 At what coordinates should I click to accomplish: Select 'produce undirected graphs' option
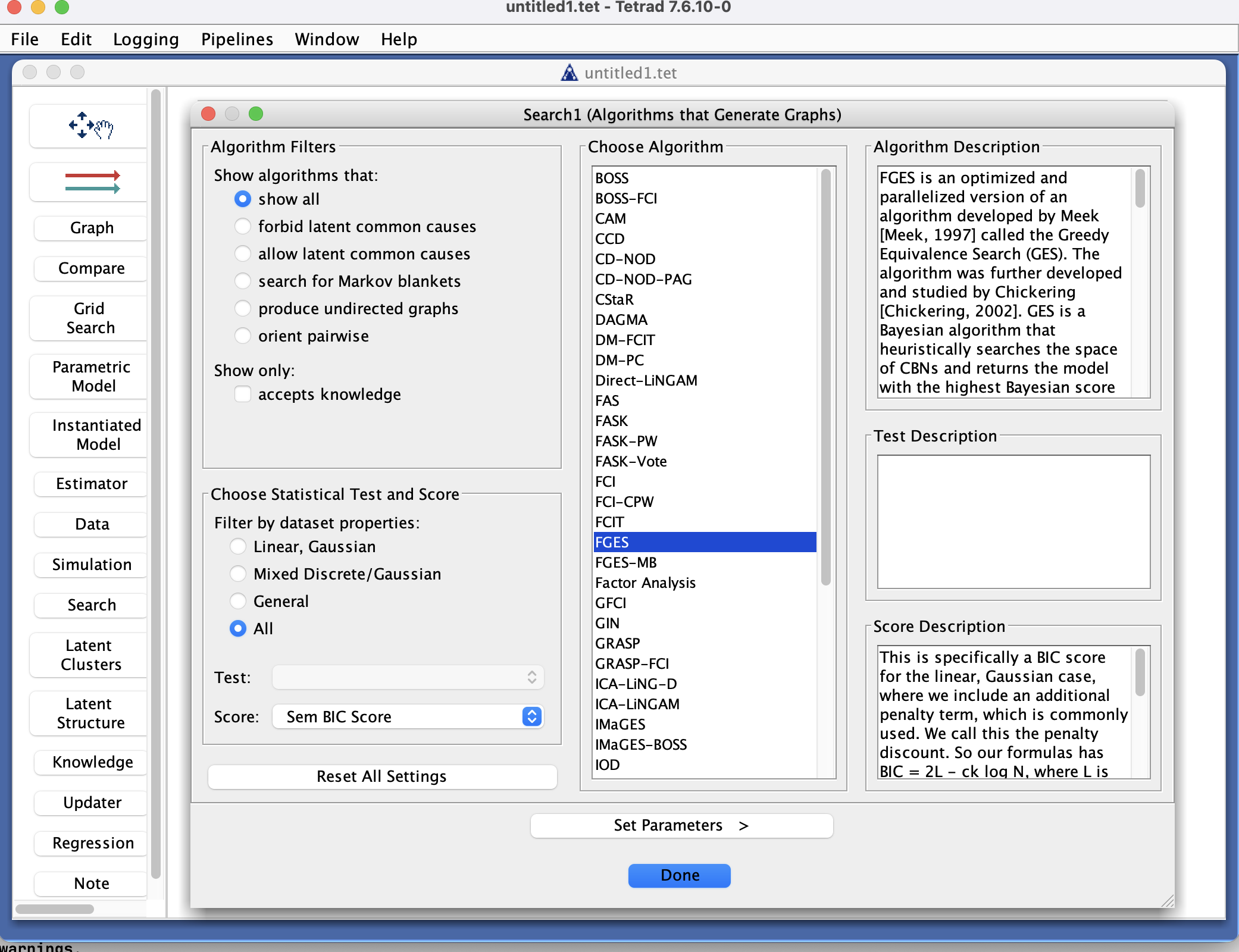click(243, 308)
